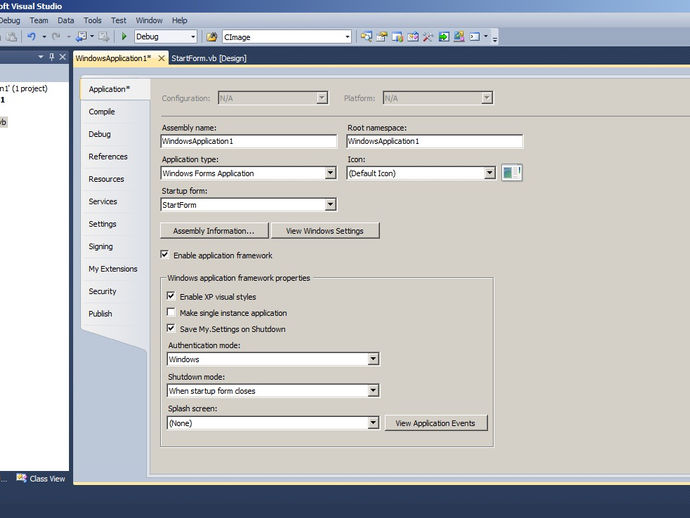
Task: Open the Team menu
Action: tap(39, 20)
